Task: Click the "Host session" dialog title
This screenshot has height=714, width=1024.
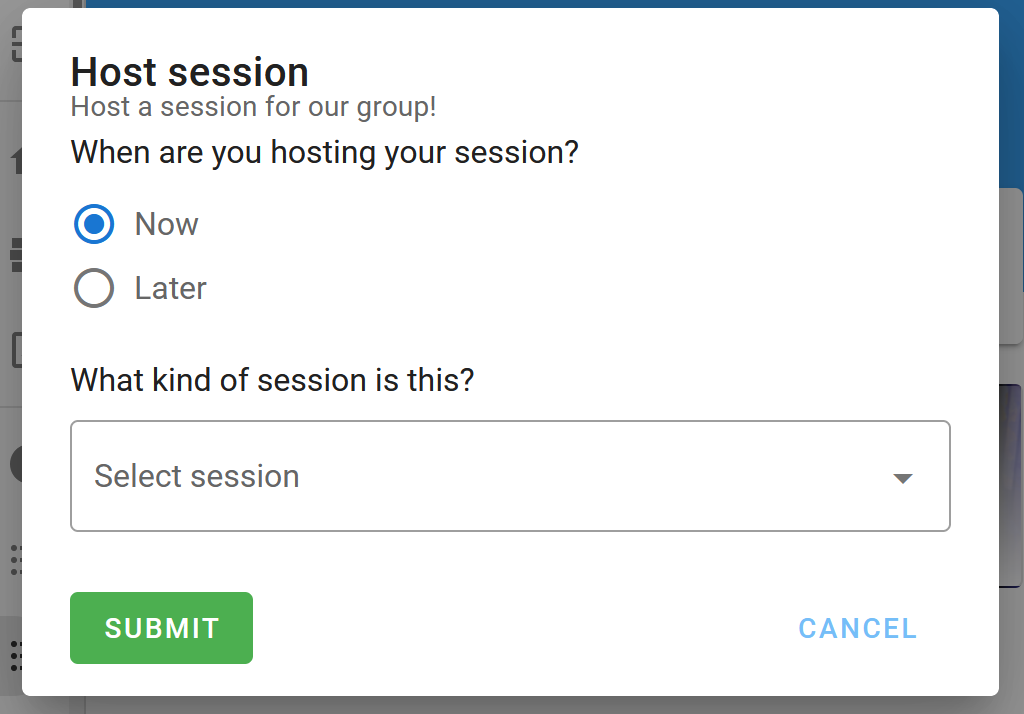Action: coord(189,72)
